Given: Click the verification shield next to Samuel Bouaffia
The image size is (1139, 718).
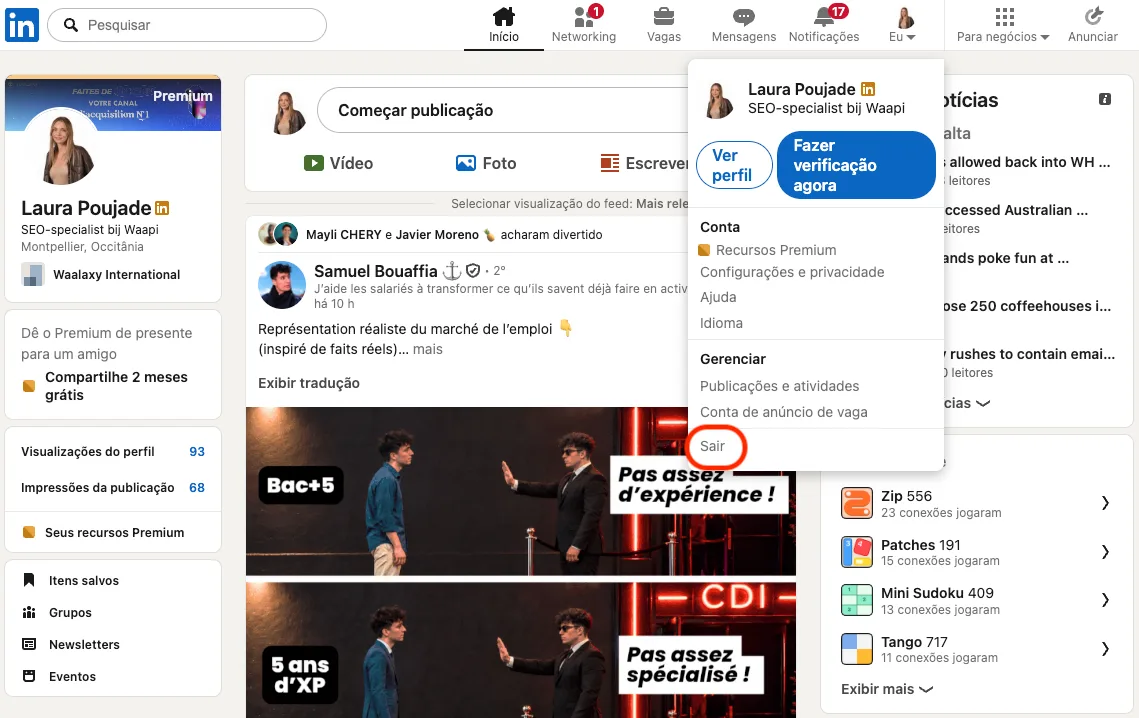Looking at the screenshot, I should (x=473, y=271).
